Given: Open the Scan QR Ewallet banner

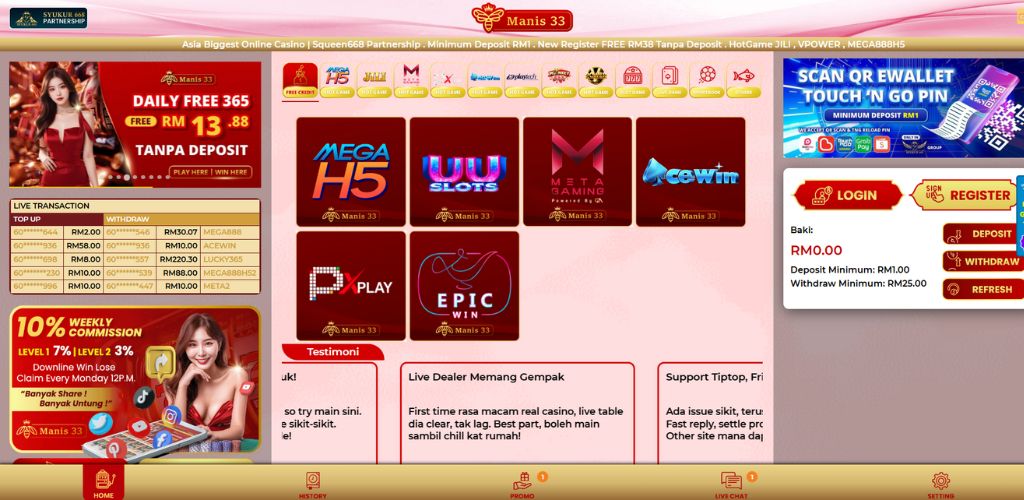Looking at the screenshot, I should [x=903, y=108].
